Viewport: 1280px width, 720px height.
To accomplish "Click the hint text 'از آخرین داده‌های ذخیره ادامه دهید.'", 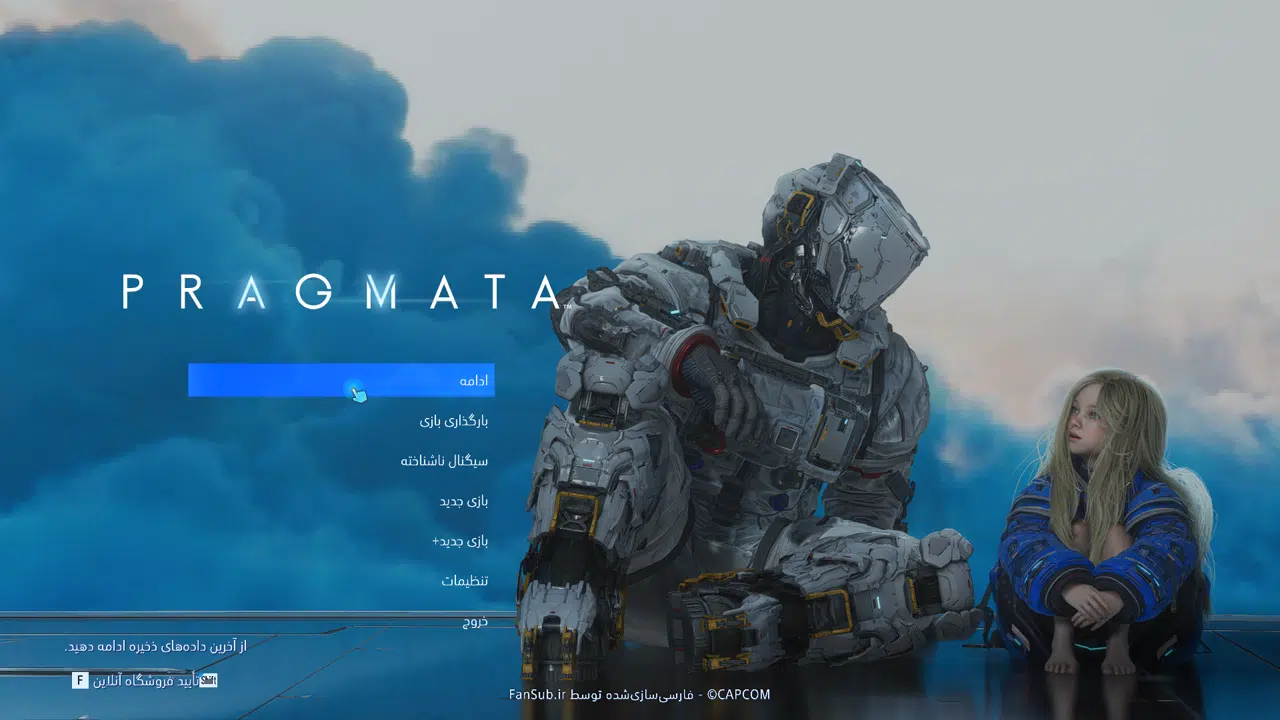I will (x=155, y=646).
